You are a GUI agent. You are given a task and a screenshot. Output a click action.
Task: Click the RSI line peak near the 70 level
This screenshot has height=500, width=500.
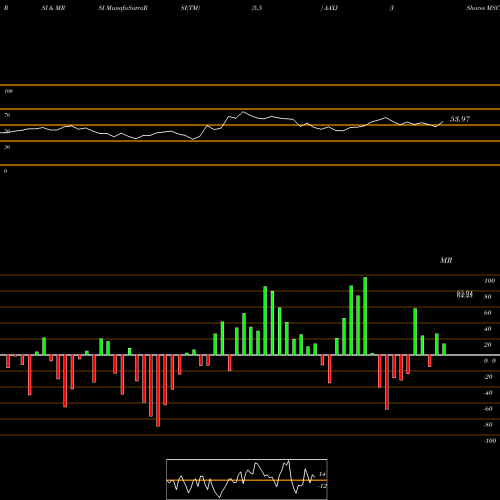pyautogui.click(x=243, y=112)
